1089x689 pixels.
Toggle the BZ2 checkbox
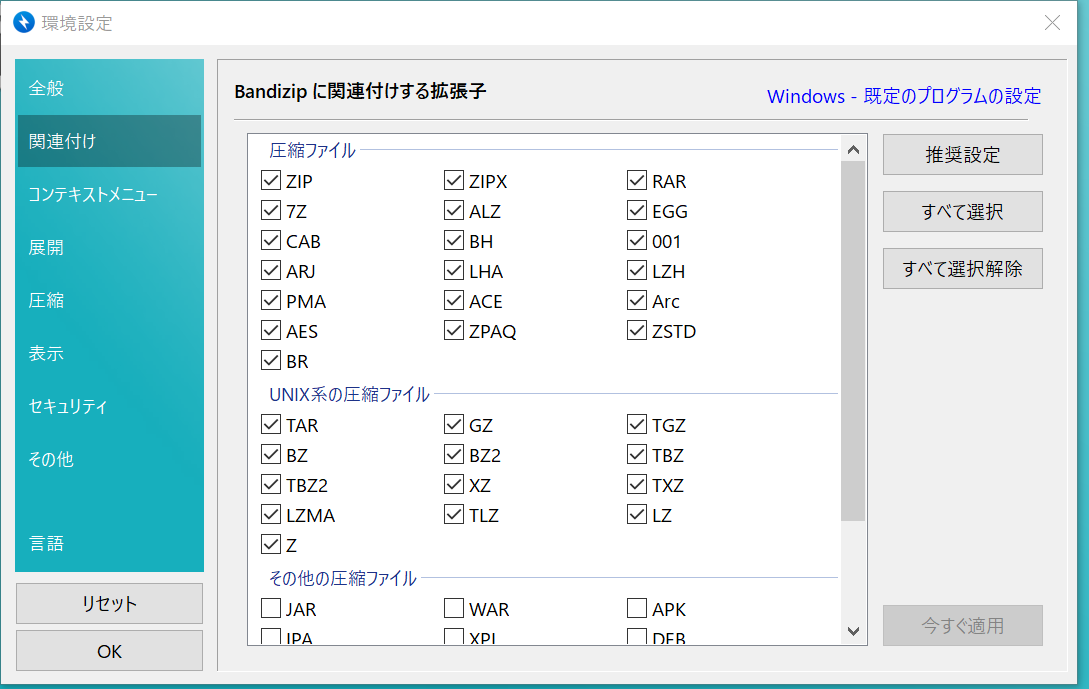coord(454,455)
